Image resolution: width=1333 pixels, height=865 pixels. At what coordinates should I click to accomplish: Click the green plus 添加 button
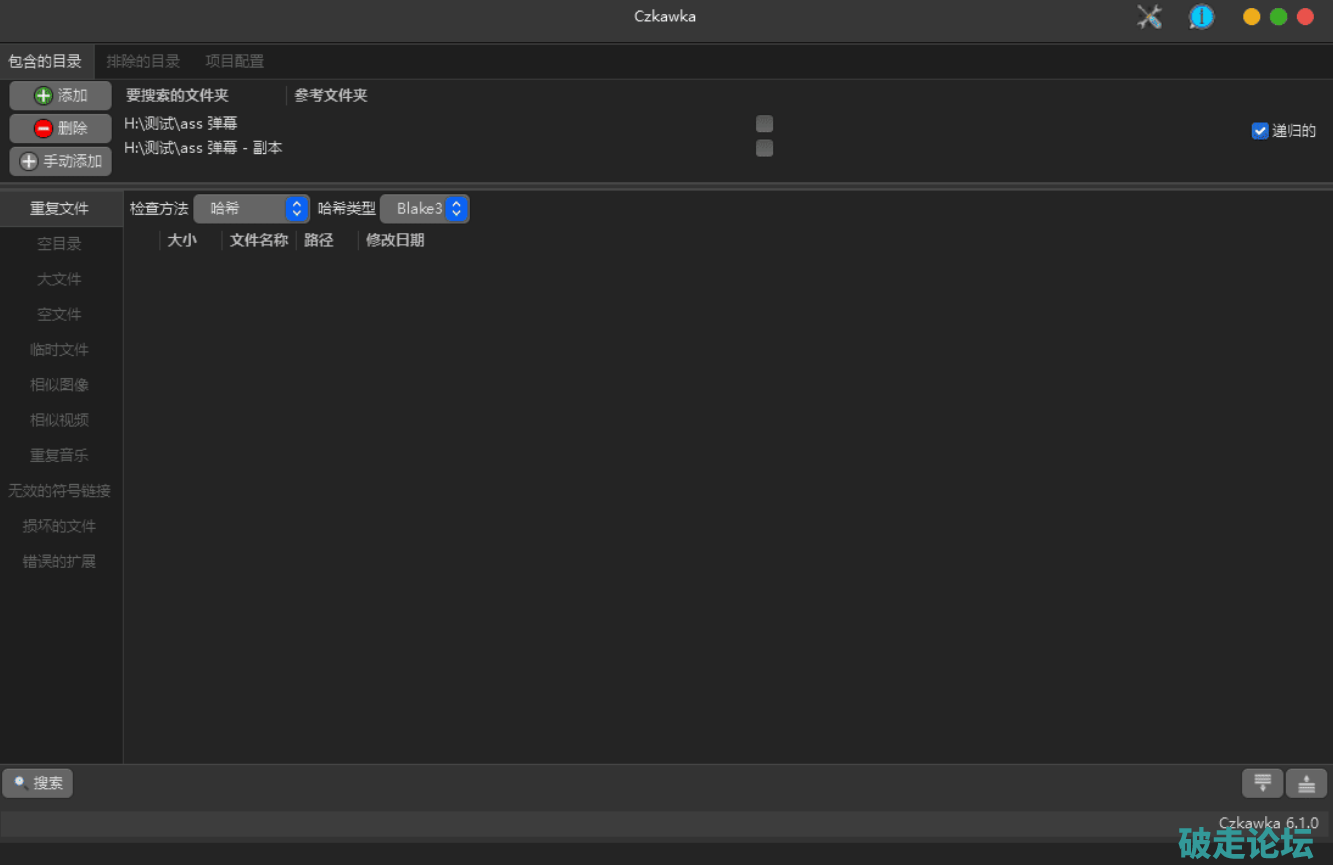[x=61, y=96]
